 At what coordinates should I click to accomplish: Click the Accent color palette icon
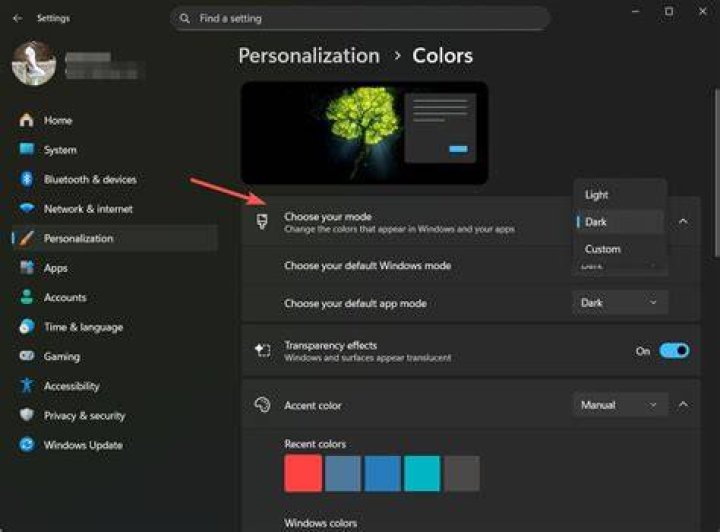click(263, 405)
